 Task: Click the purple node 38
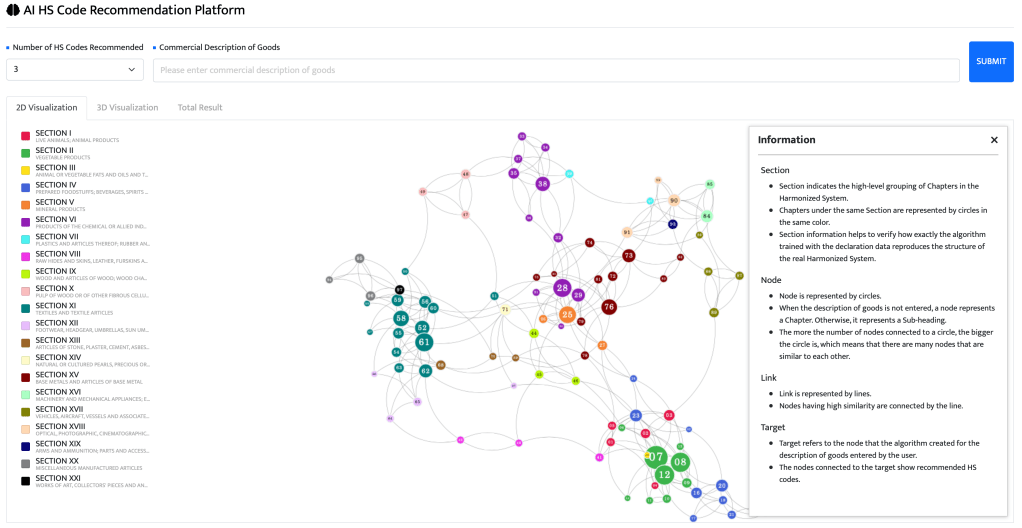pyautogui.click(x=542, y=184)
